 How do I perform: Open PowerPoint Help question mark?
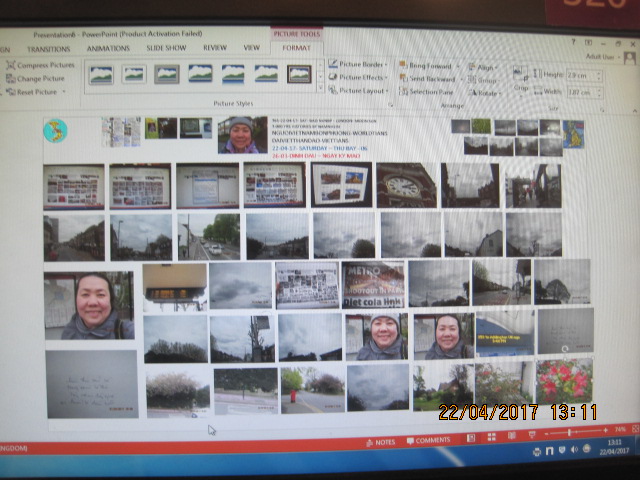pos(573,42)
